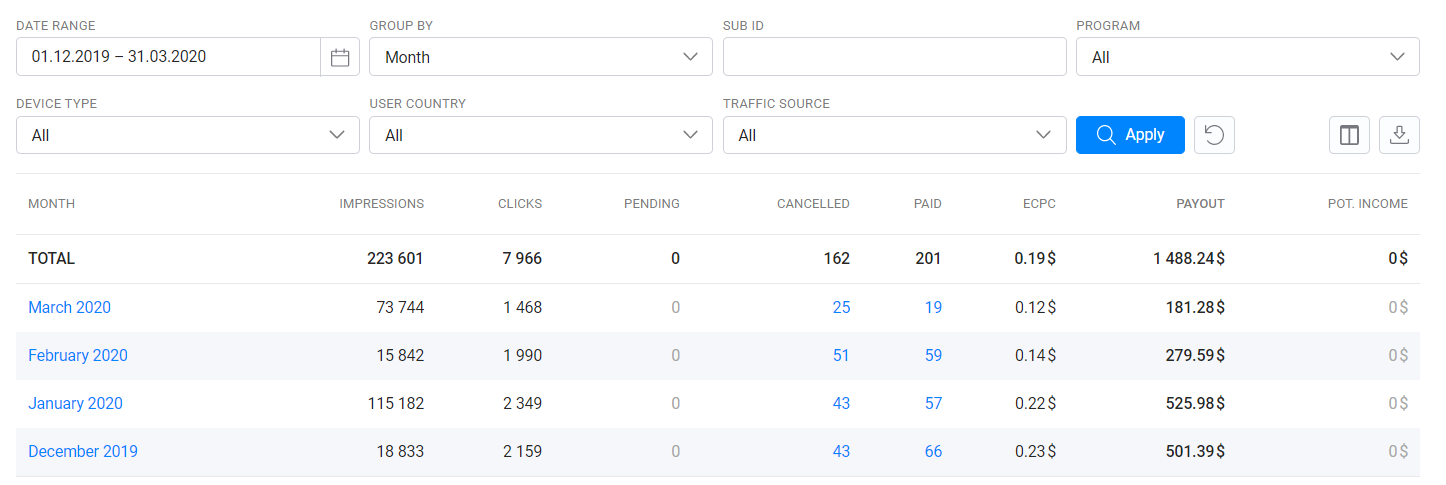Click February 2020 impressions 15 842
This screenshot has width=1446, height=485.
point(398,356)
